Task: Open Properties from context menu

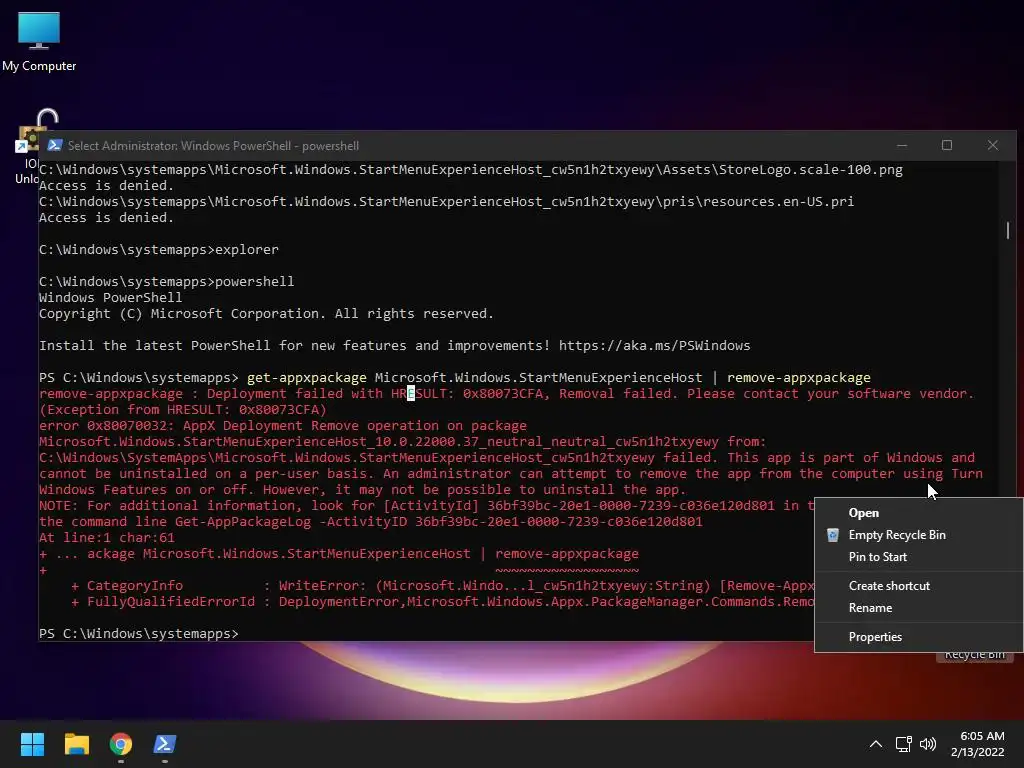Action: click(x=918, y=637)
